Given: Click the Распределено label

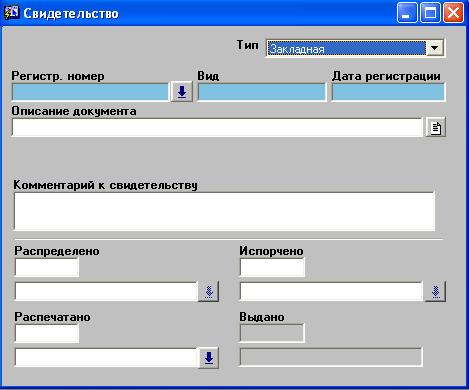Looking at the screenshot, I should (x=57, y=251).
